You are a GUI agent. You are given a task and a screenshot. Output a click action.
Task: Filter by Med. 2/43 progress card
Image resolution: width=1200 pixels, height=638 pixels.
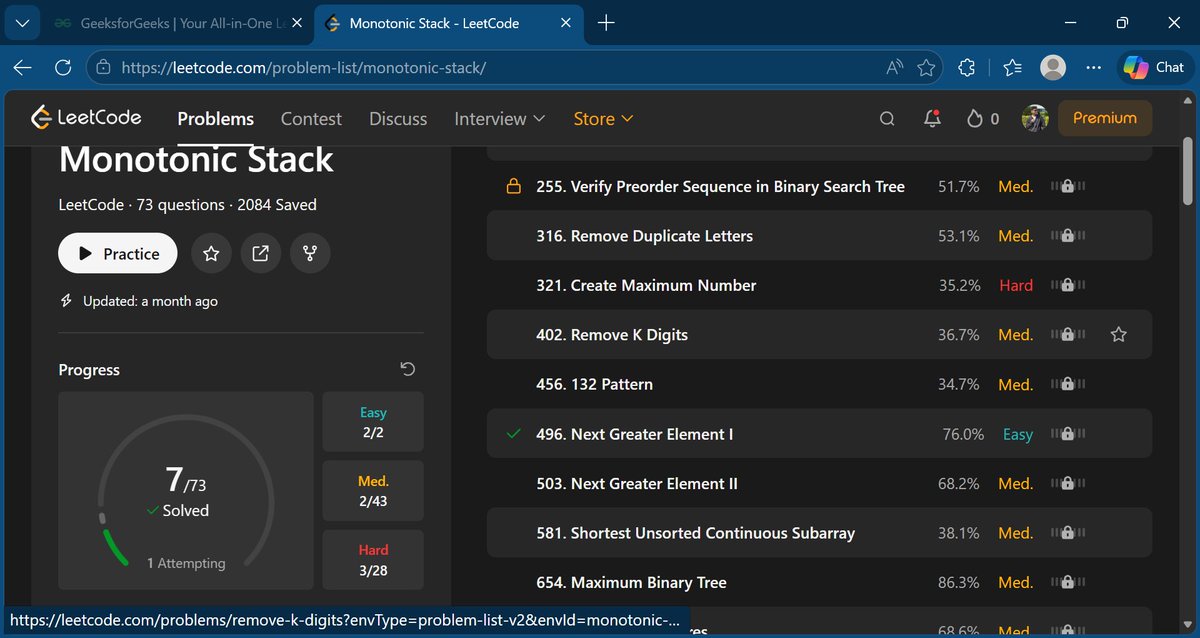(x=373, y=491)
